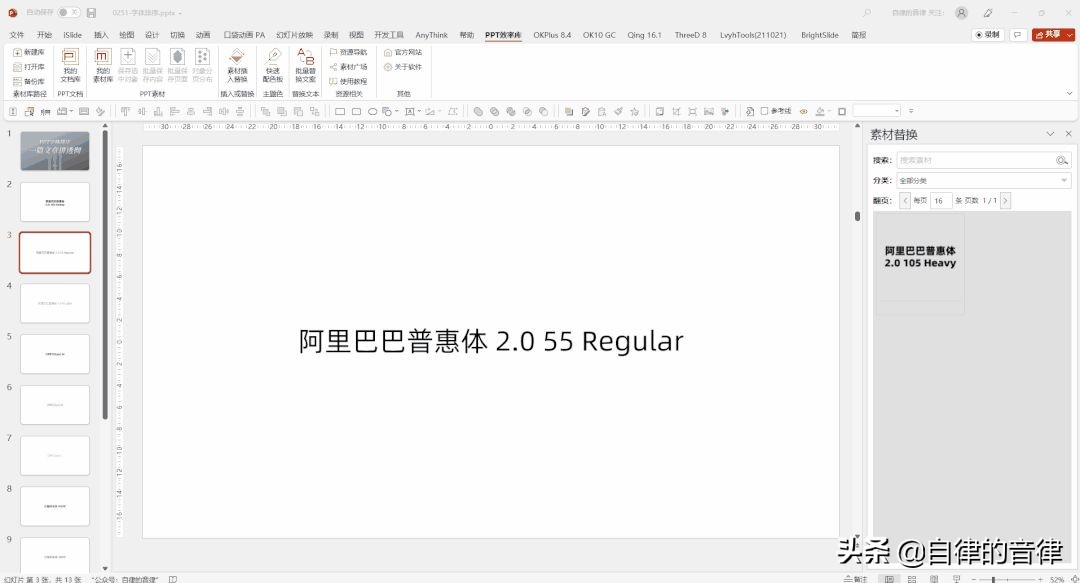Select slide 5 thumbnail in left panel
Viewport: 1080px width, 583px height.
[x=55, y=353]
